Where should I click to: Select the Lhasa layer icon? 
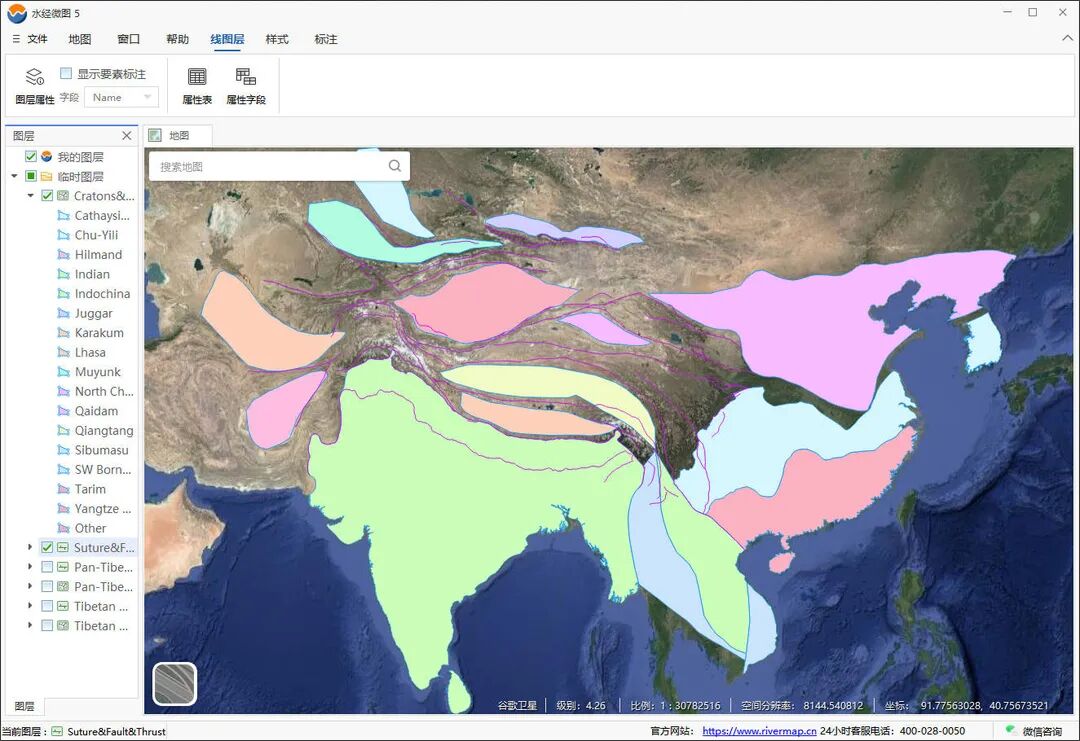[x=63, y=353]
